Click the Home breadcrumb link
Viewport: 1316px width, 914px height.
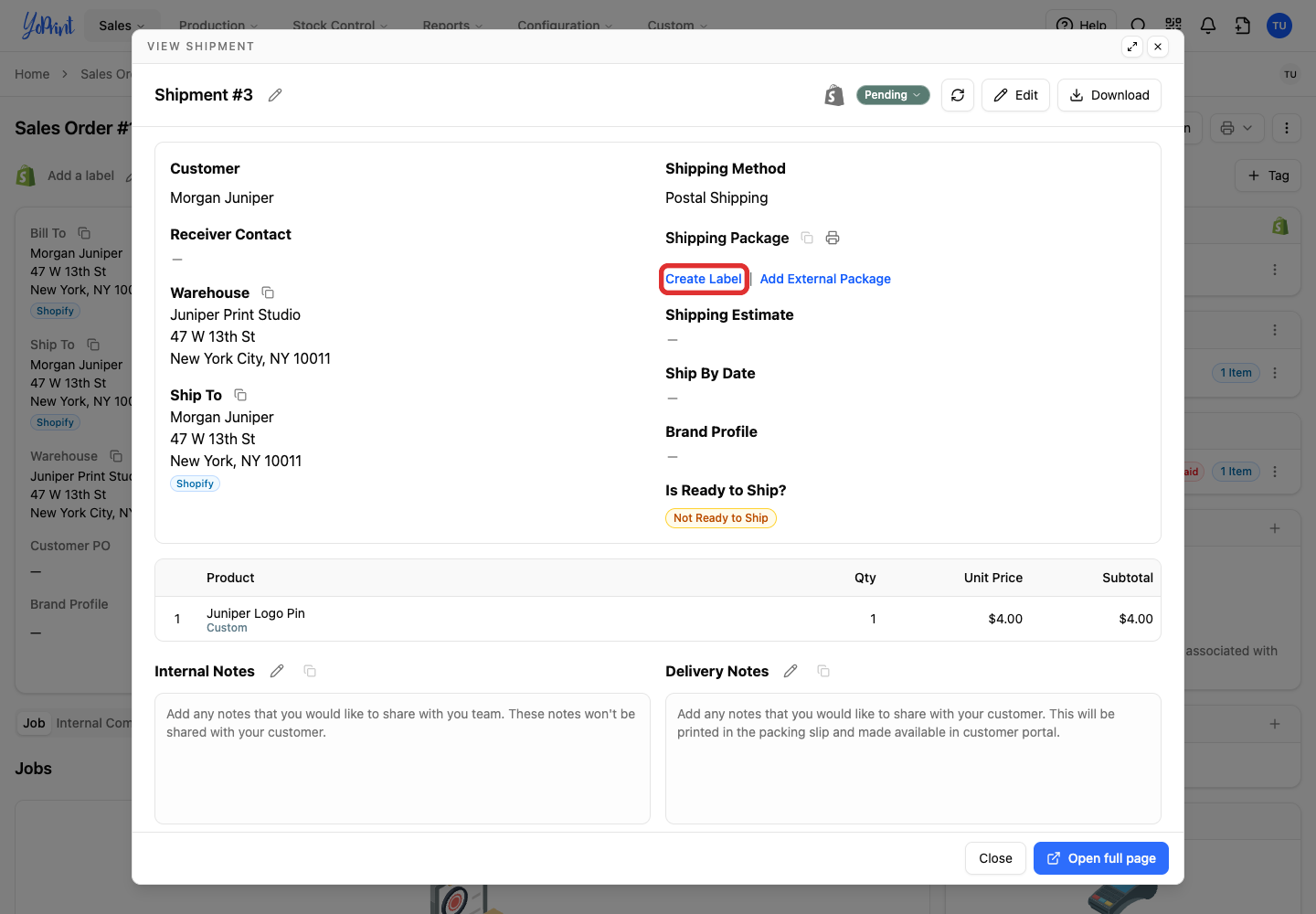coord(32,74)
